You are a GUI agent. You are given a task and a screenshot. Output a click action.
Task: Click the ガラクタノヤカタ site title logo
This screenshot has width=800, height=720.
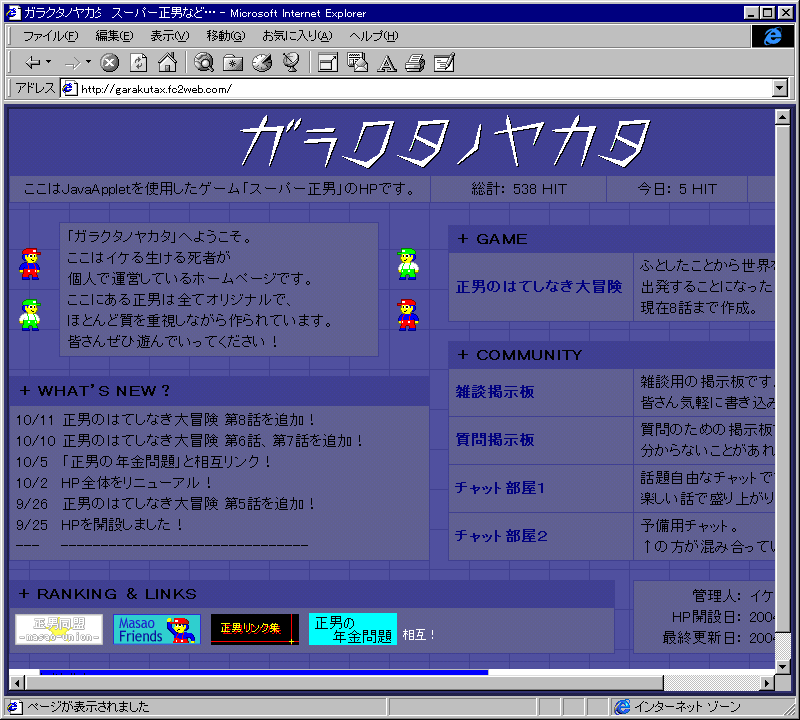click(445, 141)
